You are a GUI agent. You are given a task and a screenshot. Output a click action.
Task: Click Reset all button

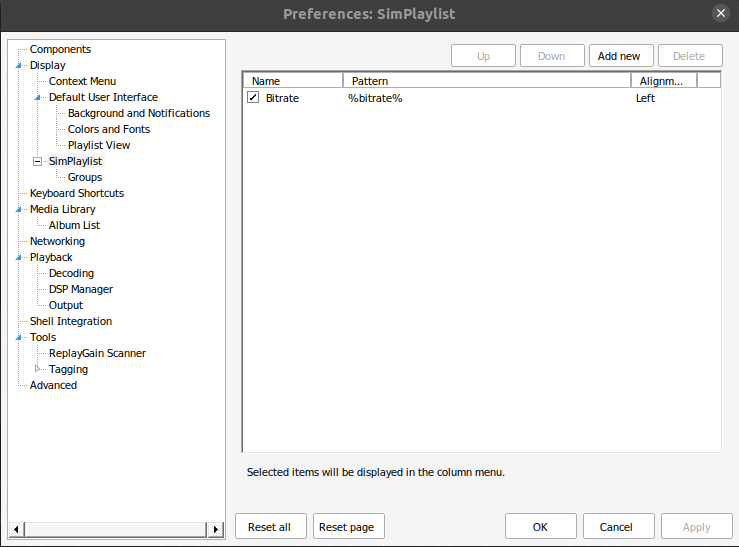(x=271, y=526)
